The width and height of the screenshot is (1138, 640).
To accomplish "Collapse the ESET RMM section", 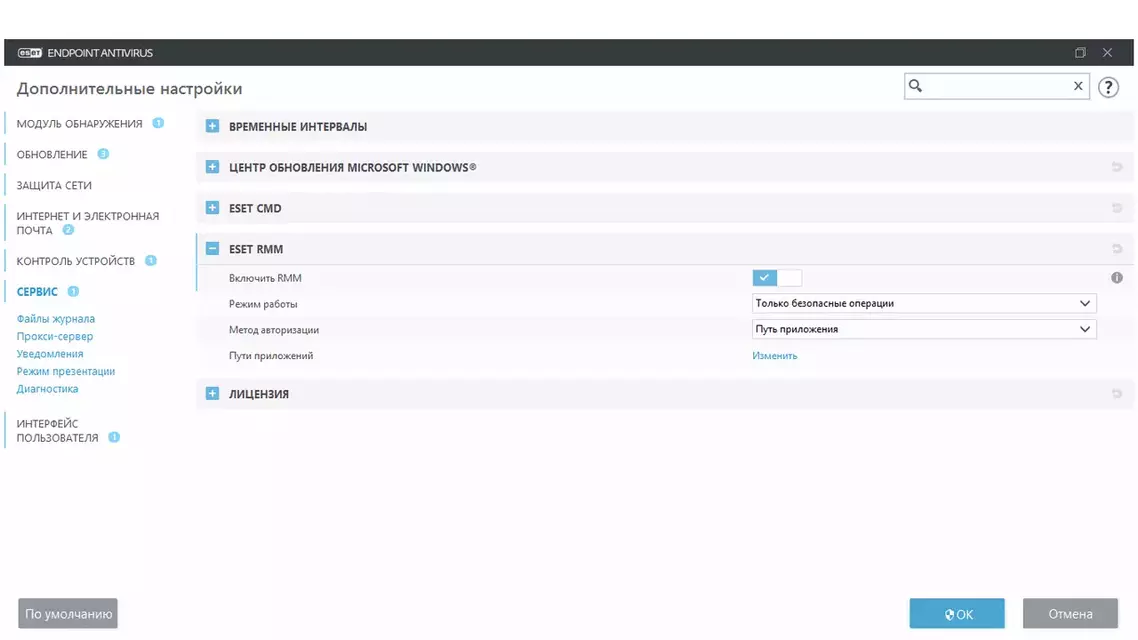I will [212, 249].
